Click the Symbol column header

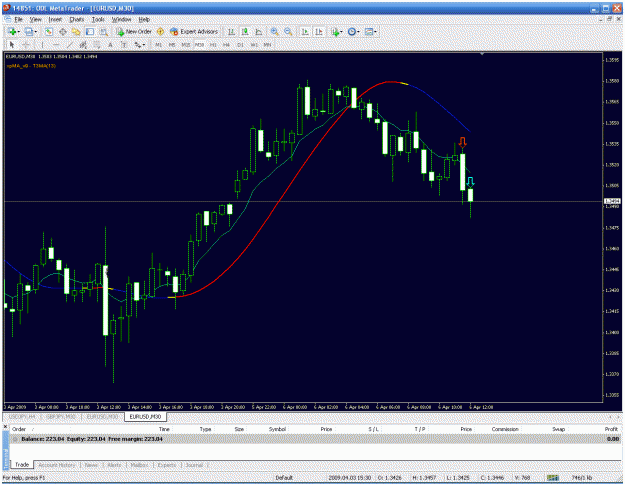[x=277, y=429]
